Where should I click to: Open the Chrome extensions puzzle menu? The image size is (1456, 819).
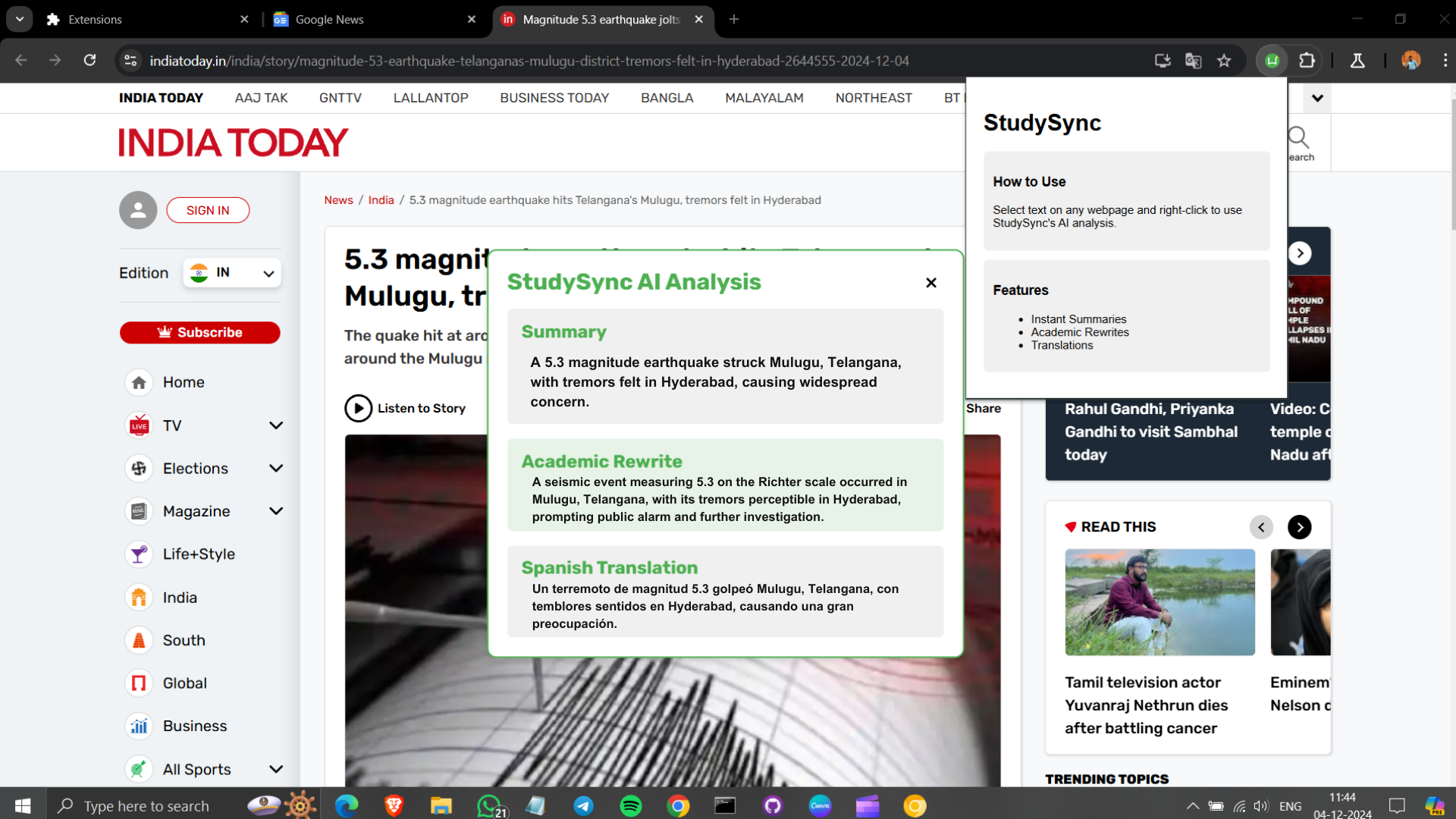(1307, 61)
